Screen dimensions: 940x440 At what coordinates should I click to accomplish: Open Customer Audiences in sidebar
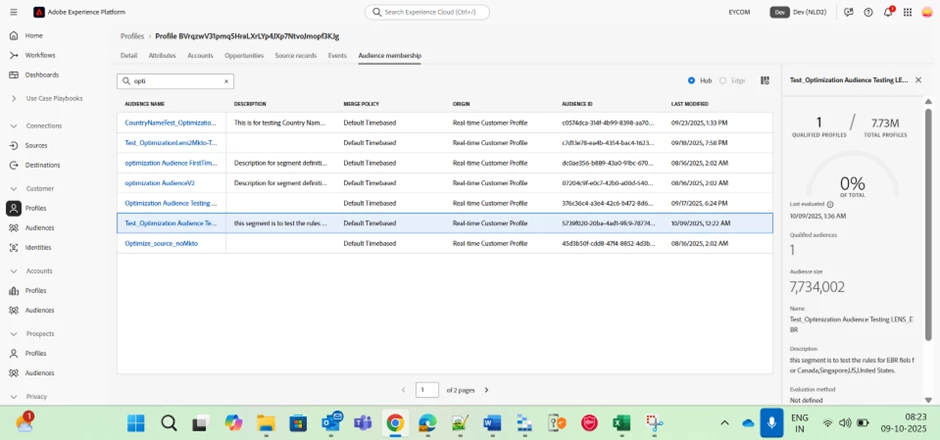(x=40, y=228)
